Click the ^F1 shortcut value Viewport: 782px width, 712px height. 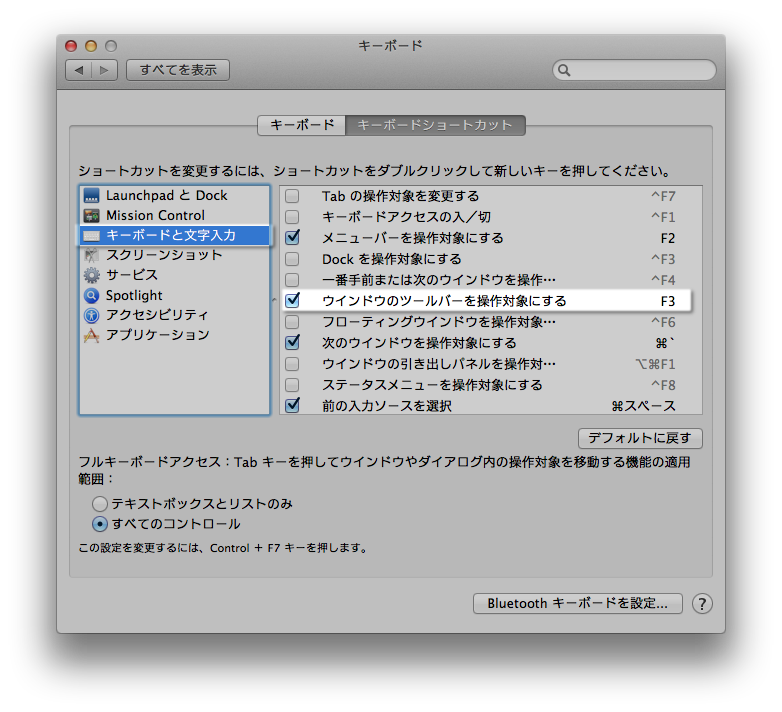(663, 217)
